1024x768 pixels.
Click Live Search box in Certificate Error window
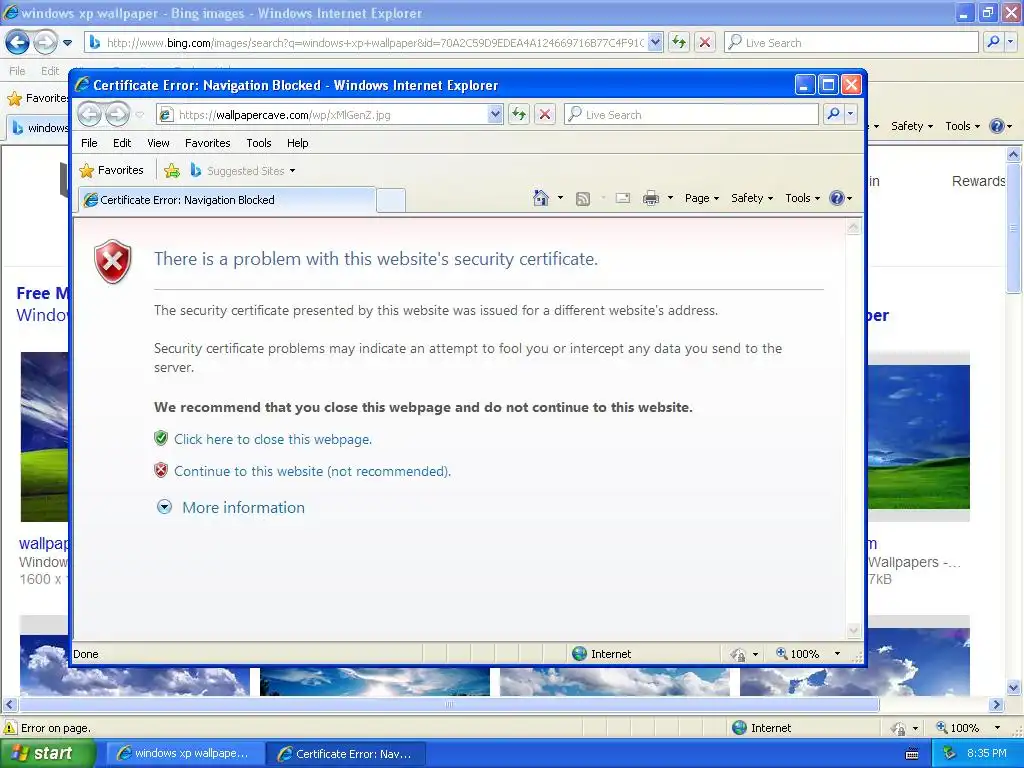pos(691,114)
